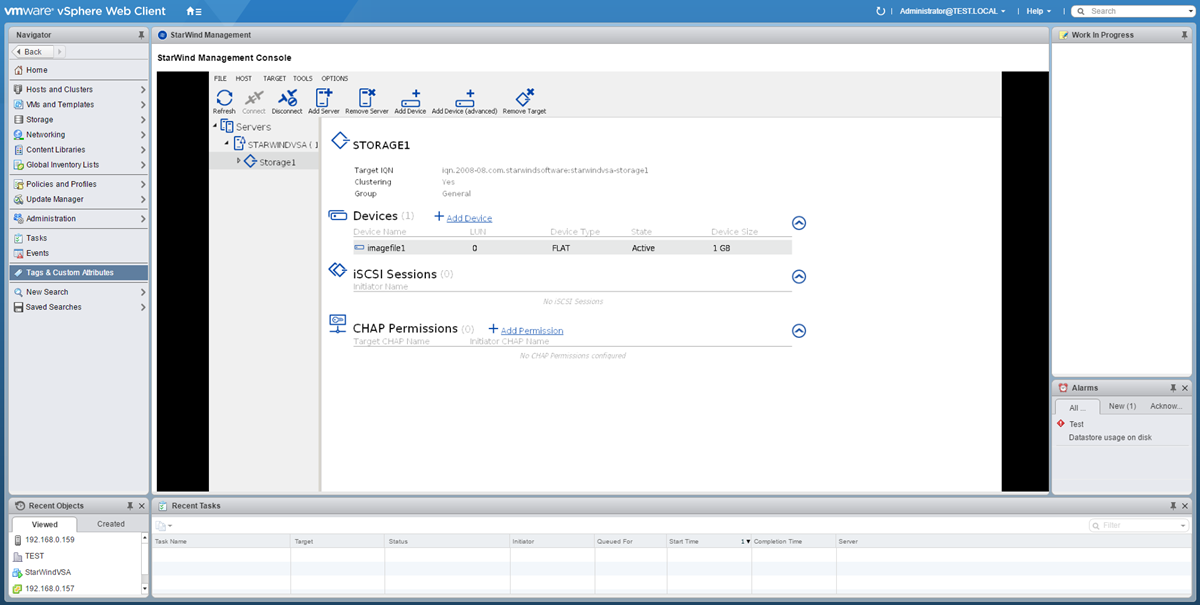Click the Add Device (advanced) toolbar icon
1200x605 pixels.
coord(464,98)
